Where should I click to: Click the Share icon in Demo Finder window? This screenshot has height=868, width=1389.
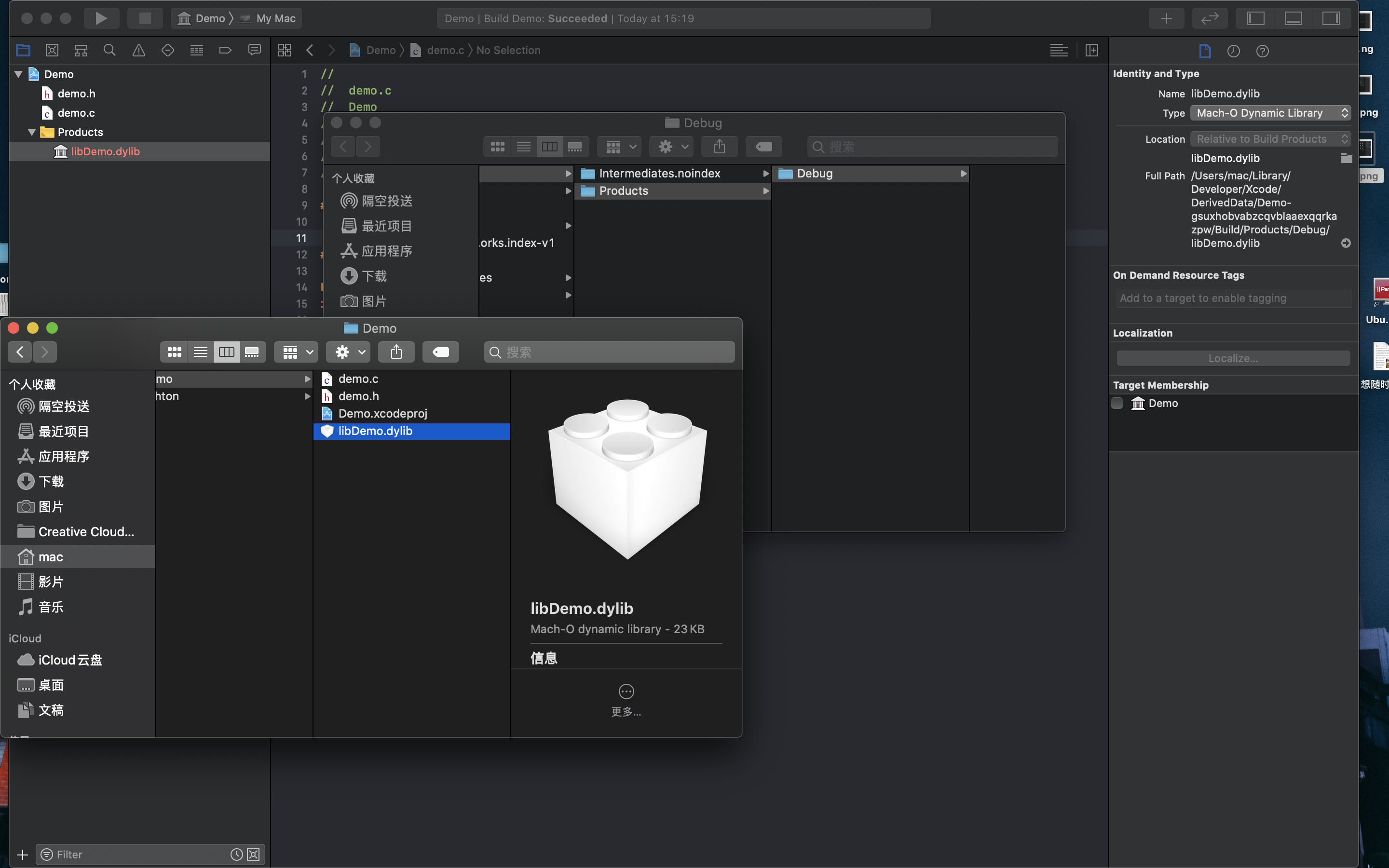(396, 352)
